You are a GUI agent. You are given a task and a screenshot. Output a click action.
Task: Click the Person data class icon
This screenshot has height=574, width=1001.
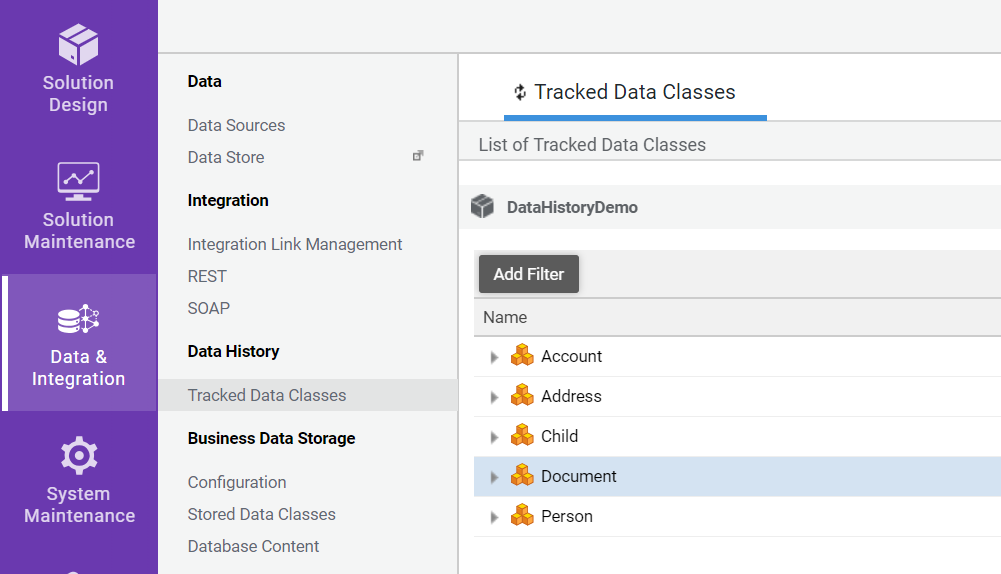point(522,516)
